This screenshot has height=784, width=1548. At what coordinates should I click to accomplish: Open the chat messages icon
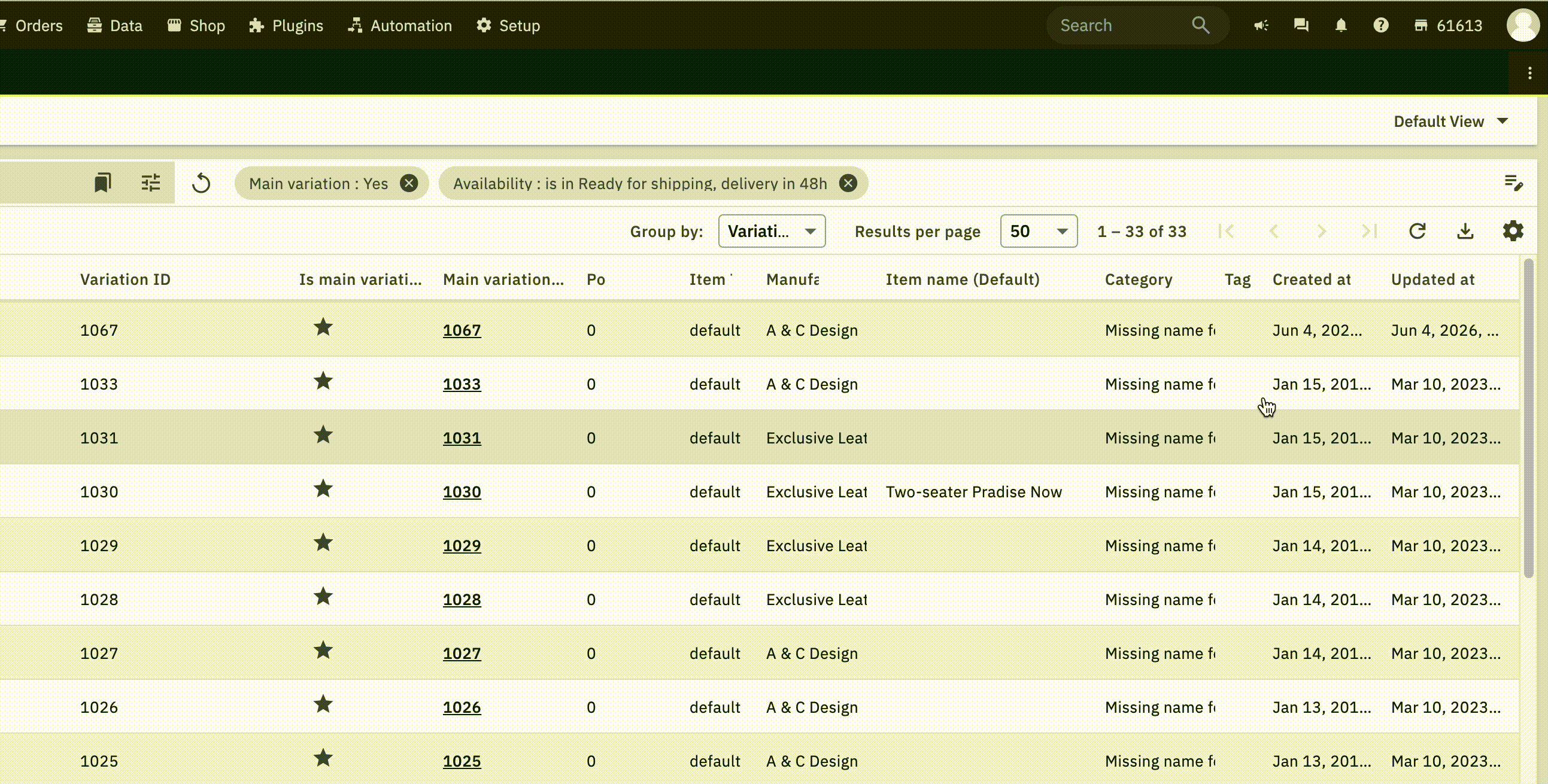(1301, 25)
